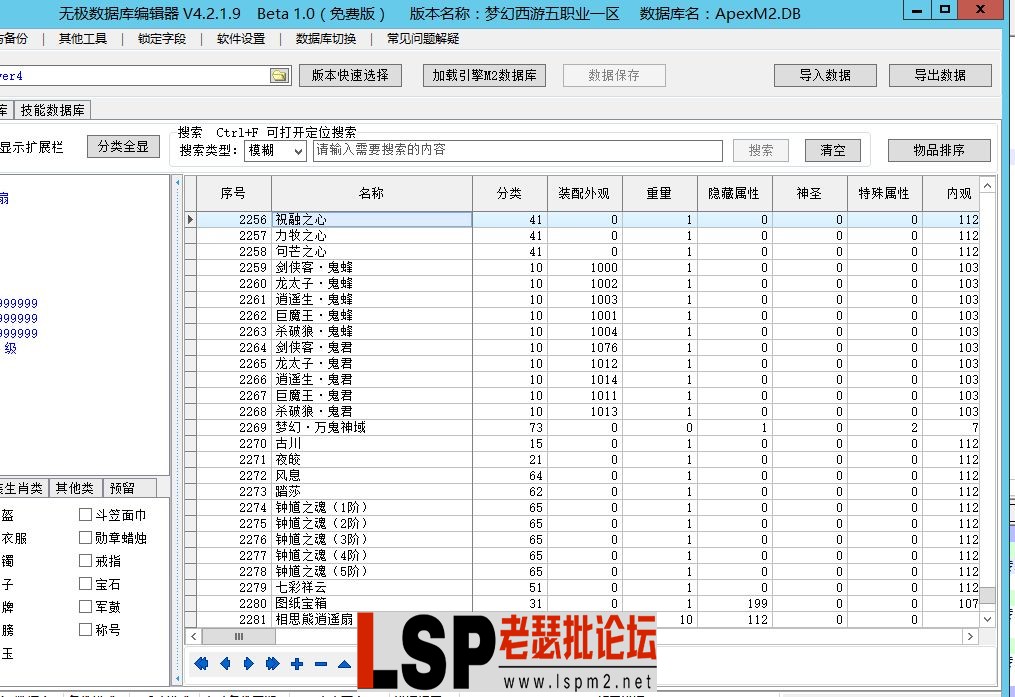Jump to the first record arrow icon
The width and height of the screenshot is (1015, 697).
tap(201, 662)
